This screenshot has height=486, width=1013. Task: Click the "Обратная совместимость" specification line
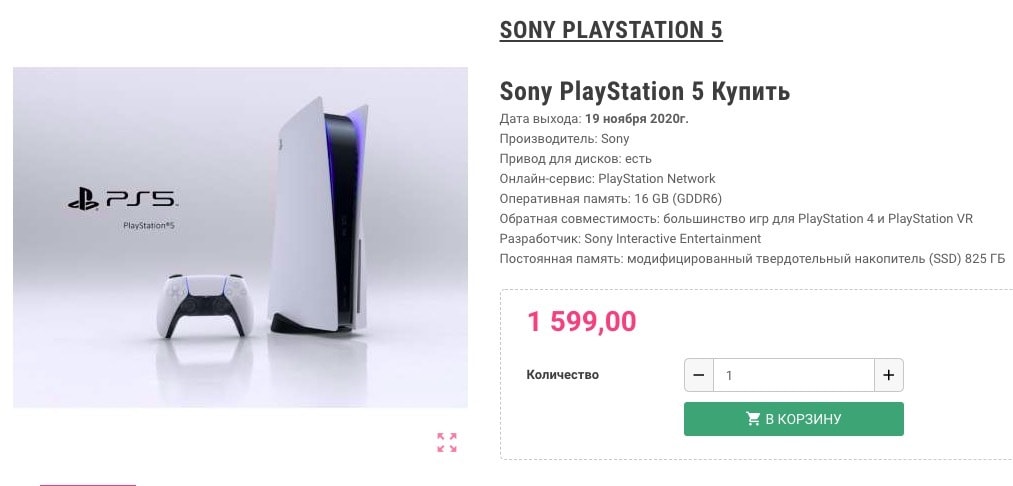(x=735, y=219)
